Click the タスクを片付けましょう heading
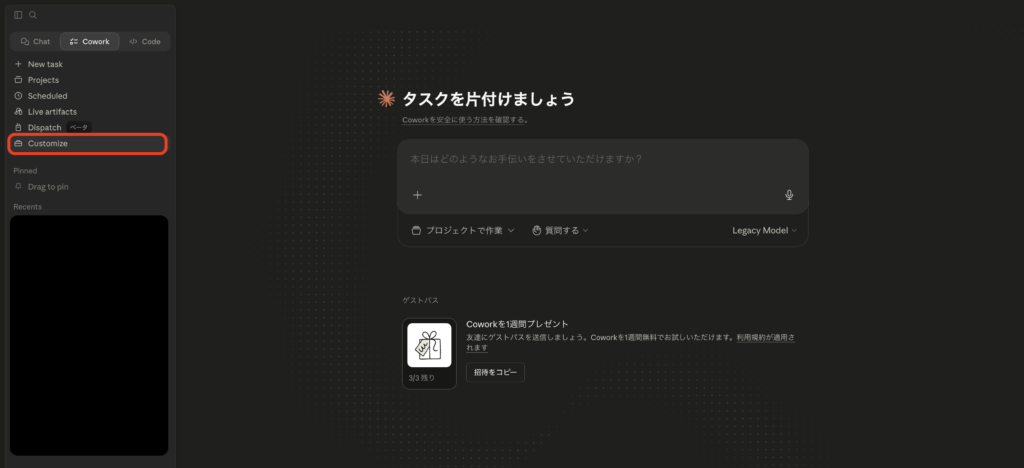1024x468 pixels. [488, 99]
